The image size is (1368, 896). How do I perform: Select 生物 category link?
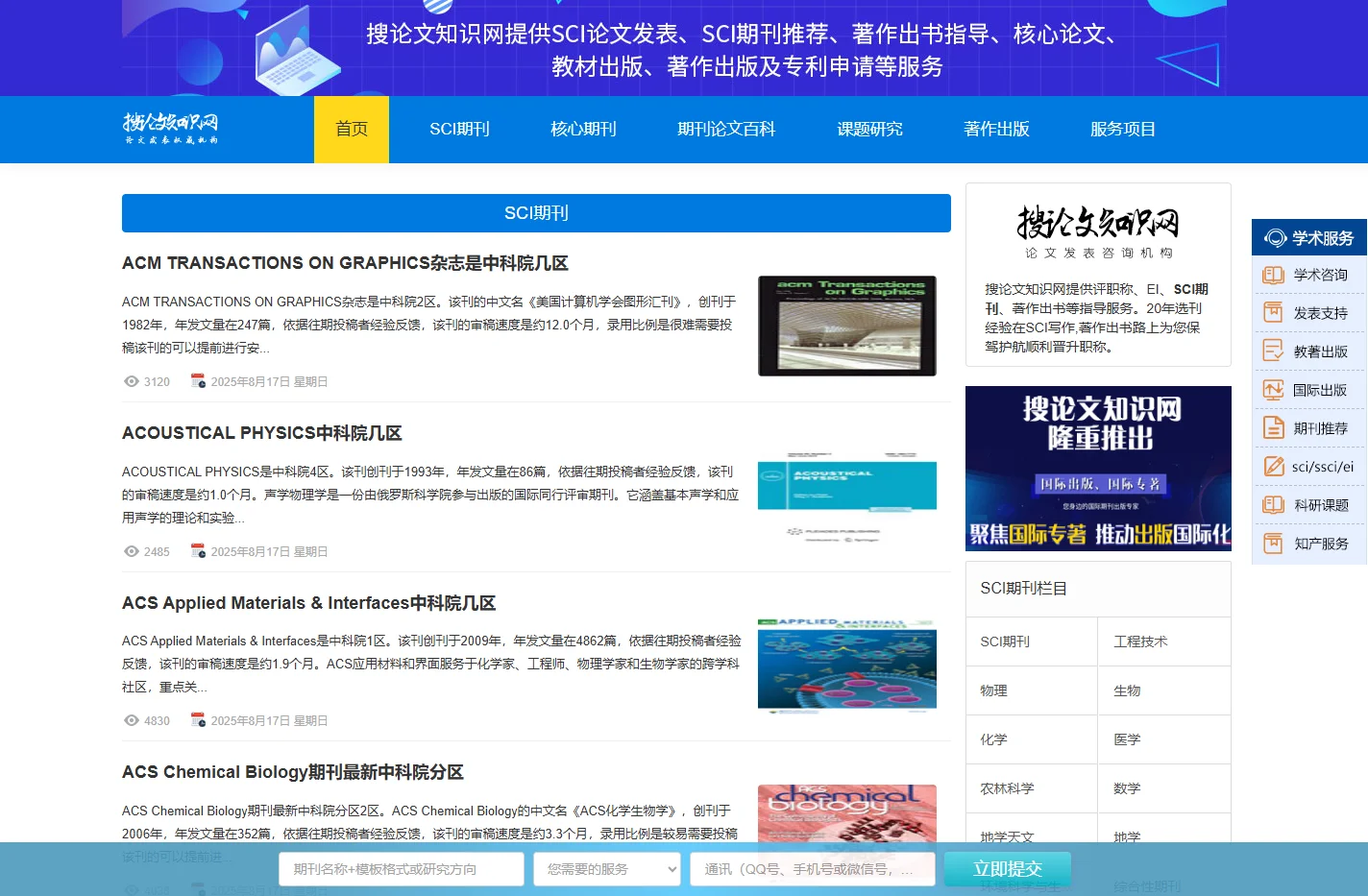1127,690
